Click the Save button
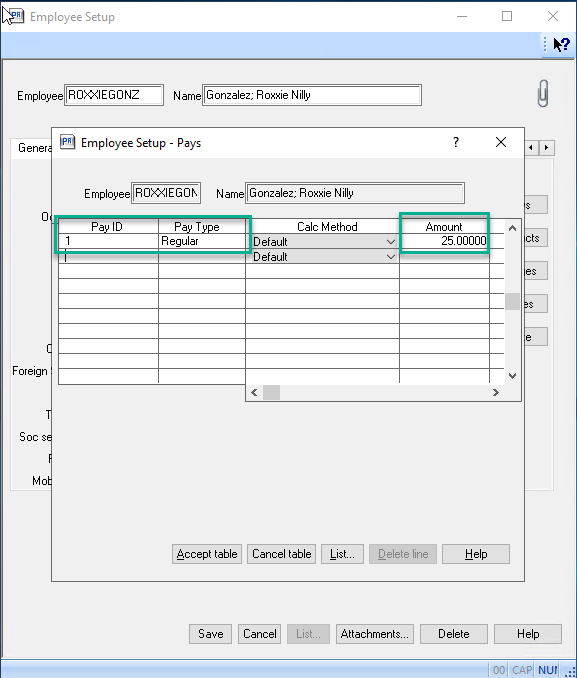Viewport: 577px width, 678px height. coord(210,634)
